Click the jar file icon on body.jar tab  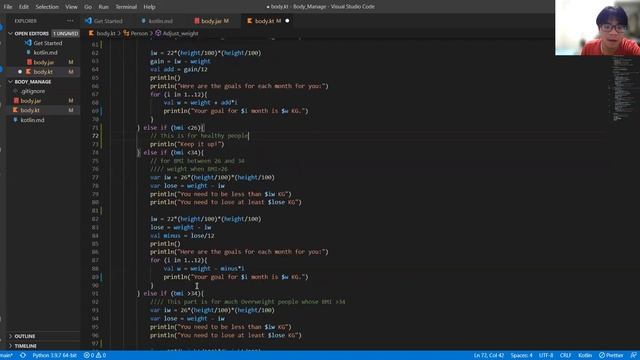[x=197, y=20]
